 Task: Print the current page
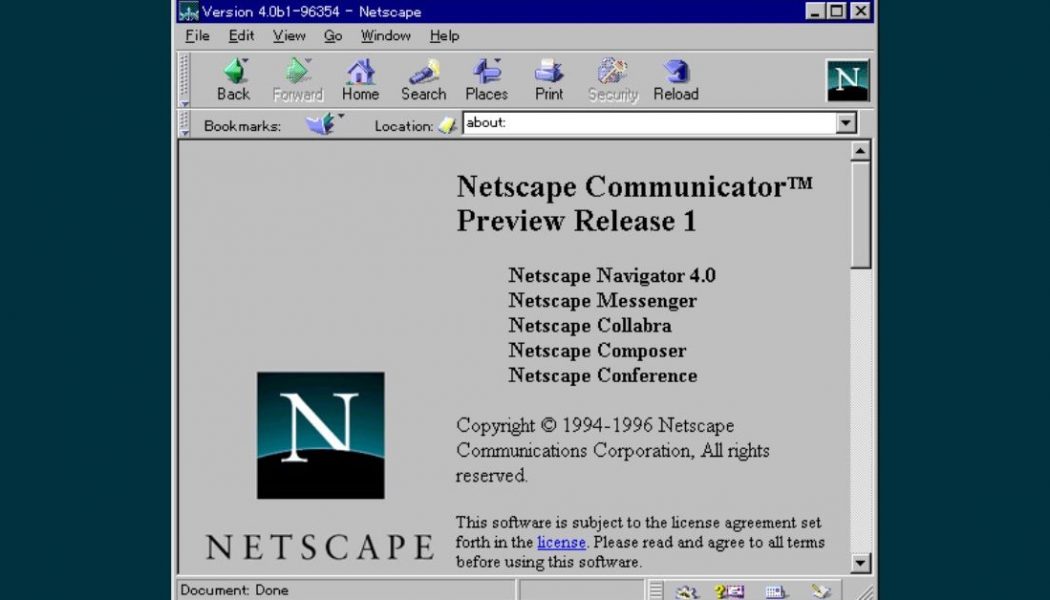pyautogui.click(x=549, y=80)
